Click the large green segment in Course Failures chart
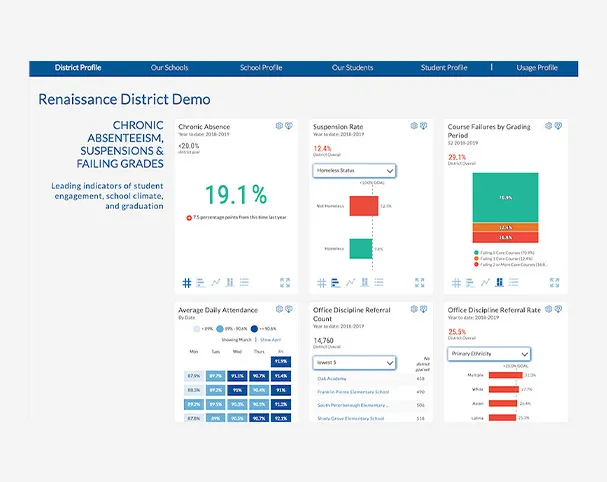607x482 pixels. 505,197
